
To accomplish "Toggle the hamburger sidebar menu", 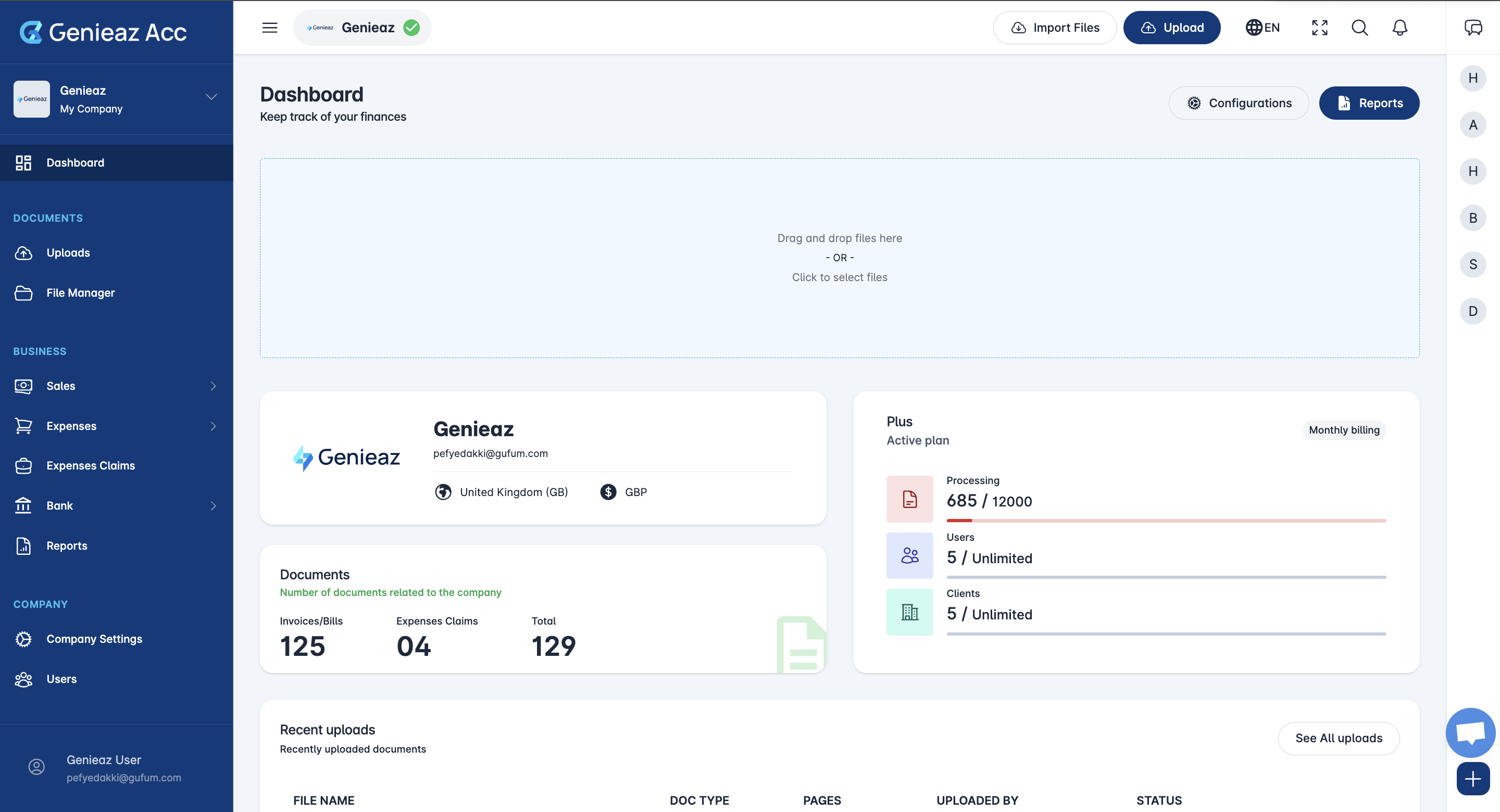I will 270,28.
